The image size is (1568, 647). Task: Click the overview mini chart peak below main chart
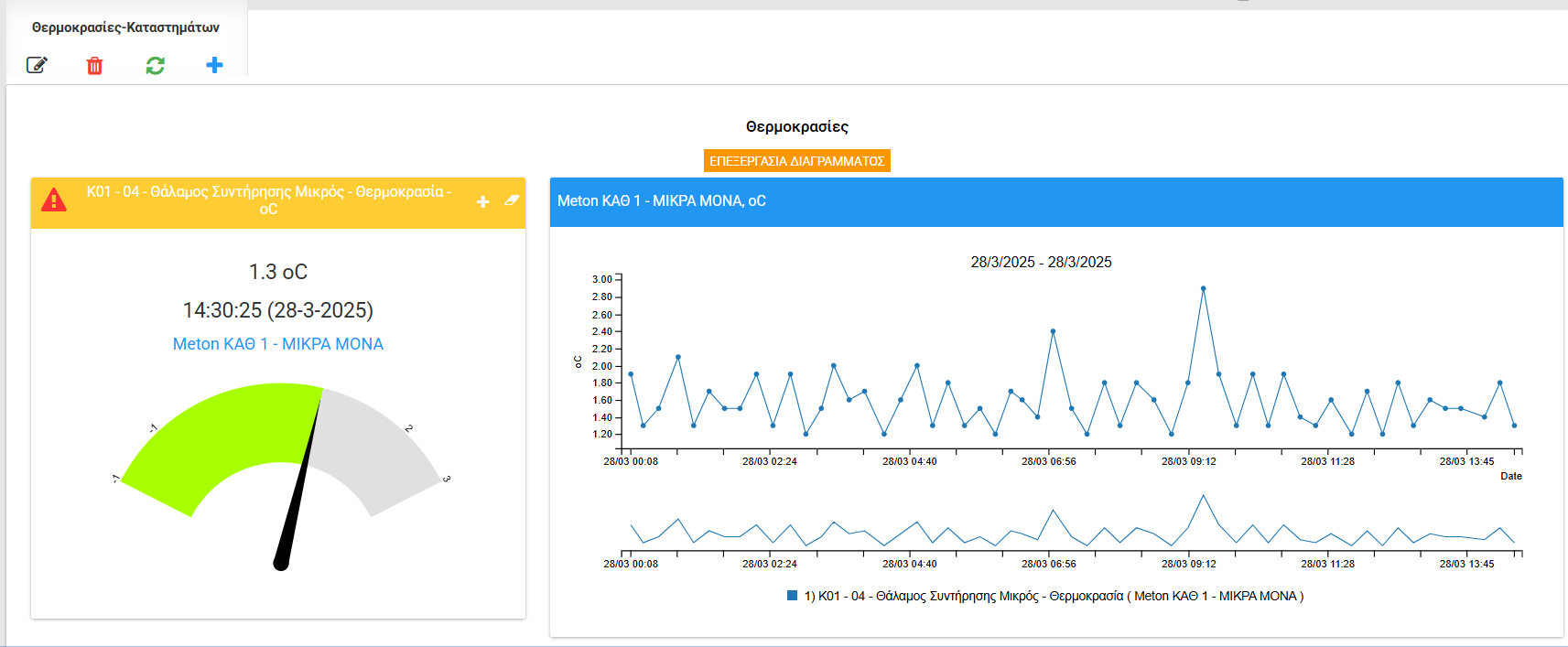pyautogui.click(x=1203, y=496)
